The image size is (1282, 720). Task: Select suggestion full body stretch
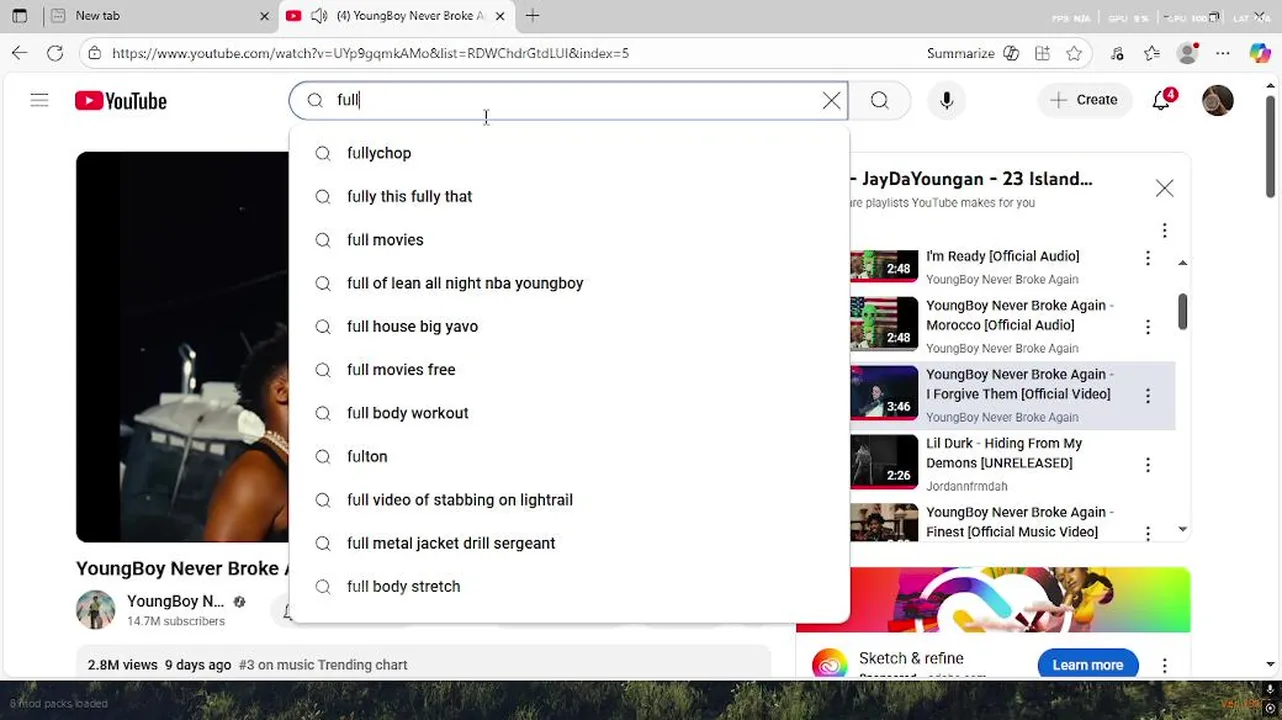pyautogui.click(x=569, y=586)
